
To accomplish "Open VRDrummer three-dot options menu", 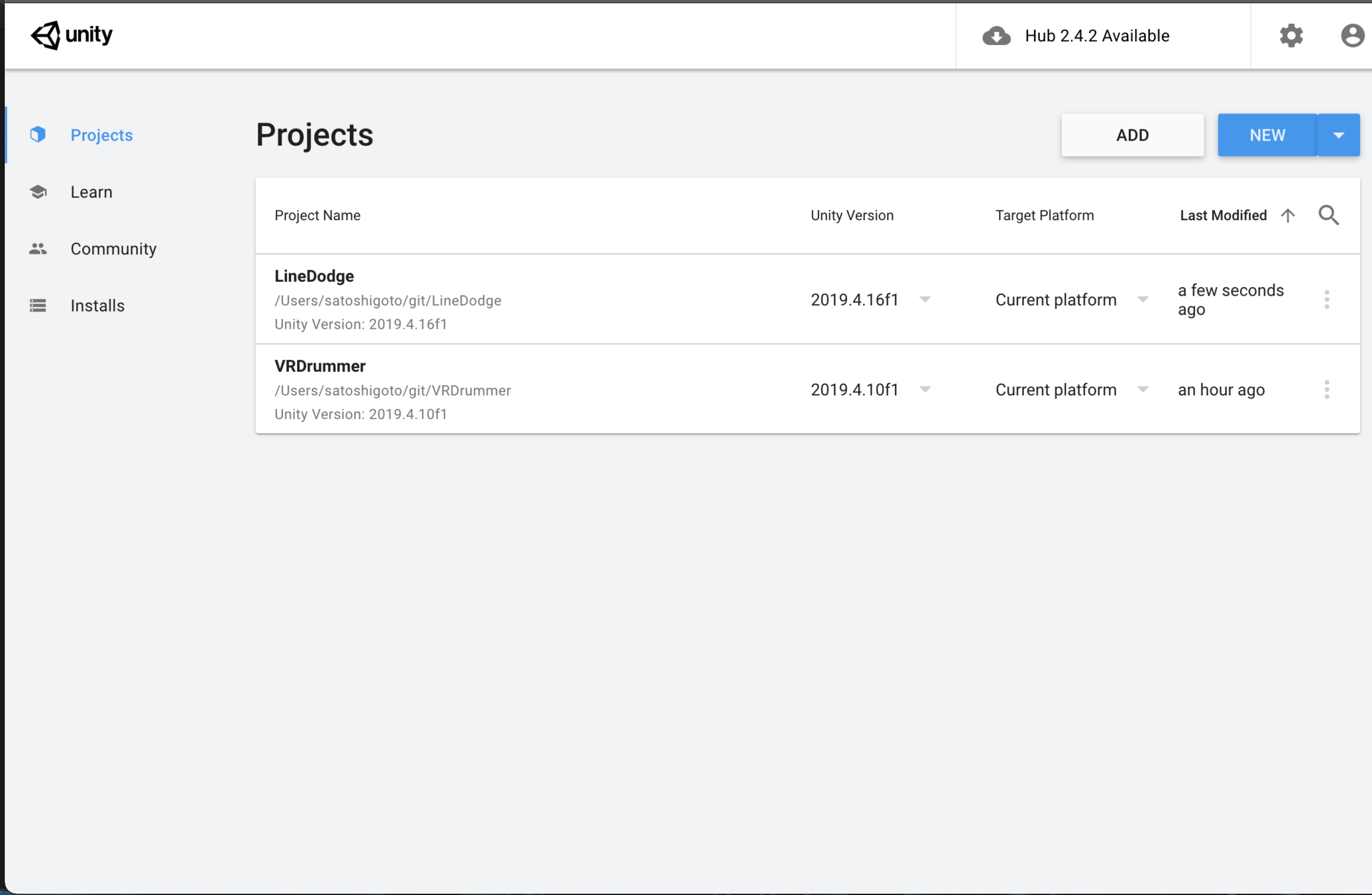I will tap(1326, 390).
